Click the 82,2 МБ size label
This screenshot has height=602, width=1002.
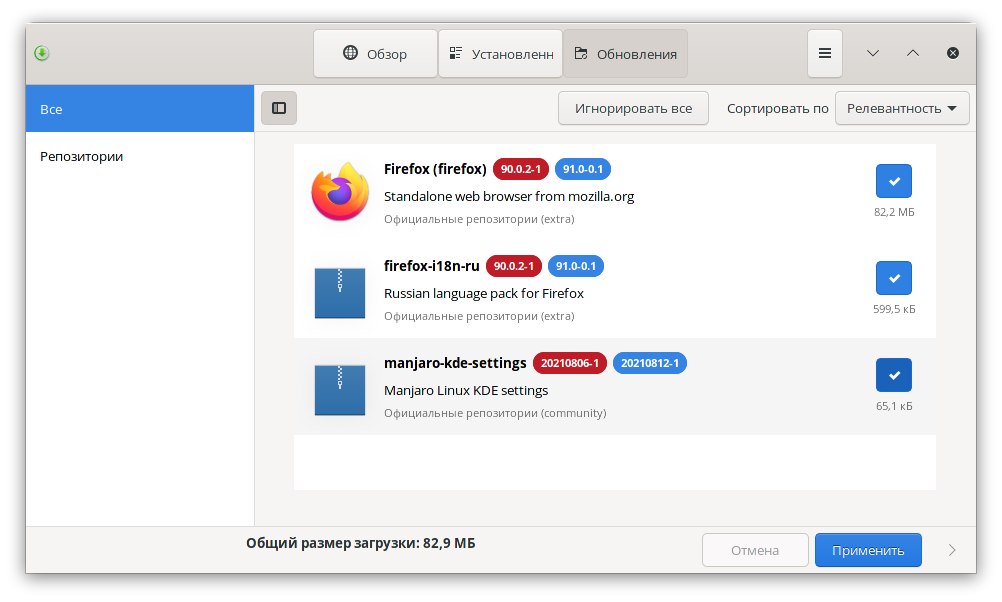(x=894, y=212)
